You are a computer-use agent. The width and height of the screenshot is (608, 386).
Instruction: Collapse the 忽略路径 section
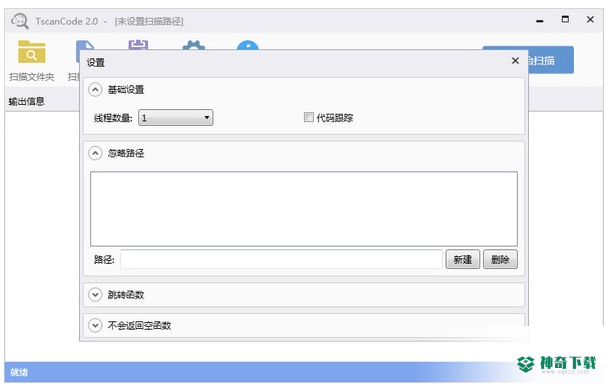95,153
